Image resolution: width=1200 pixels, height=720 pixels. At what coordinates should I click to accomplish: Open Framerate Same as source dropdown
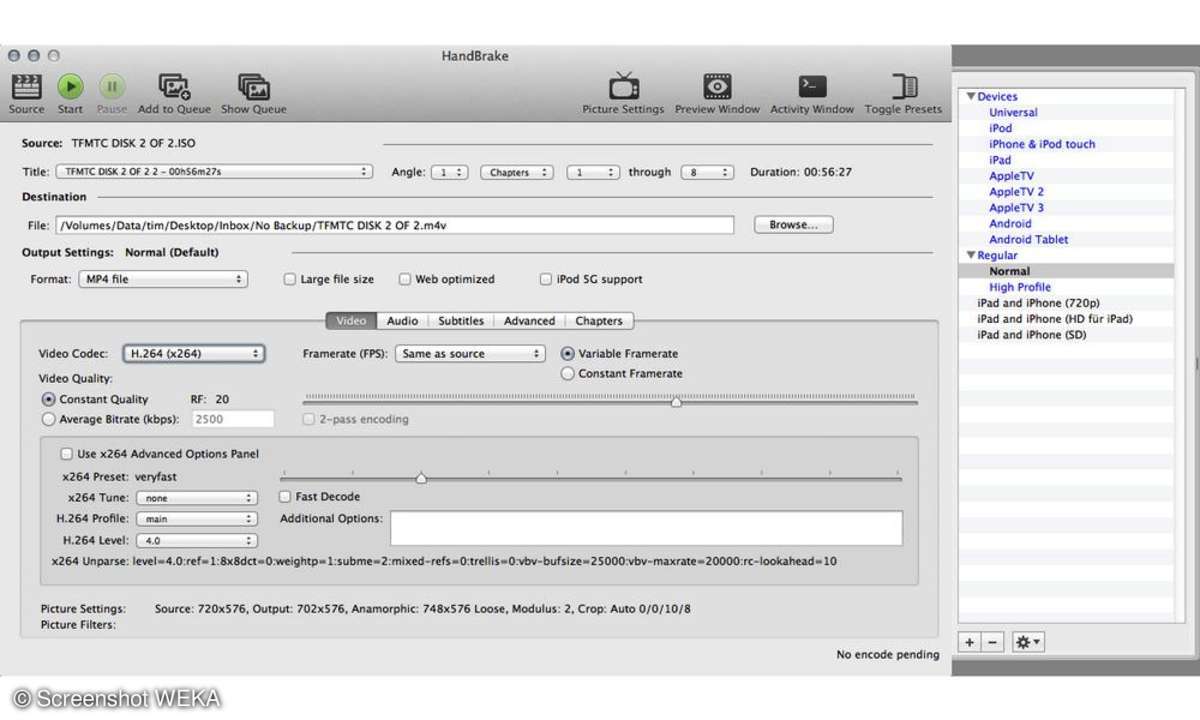point(470,354)
